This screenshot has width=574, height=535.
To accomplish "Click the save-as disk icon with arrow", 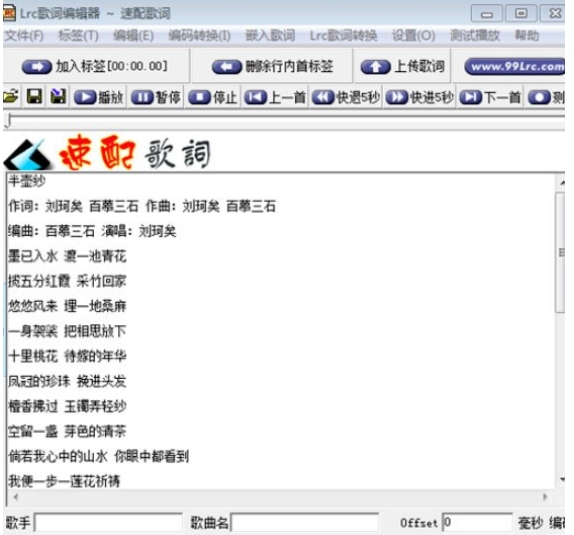I will [58, 97].
